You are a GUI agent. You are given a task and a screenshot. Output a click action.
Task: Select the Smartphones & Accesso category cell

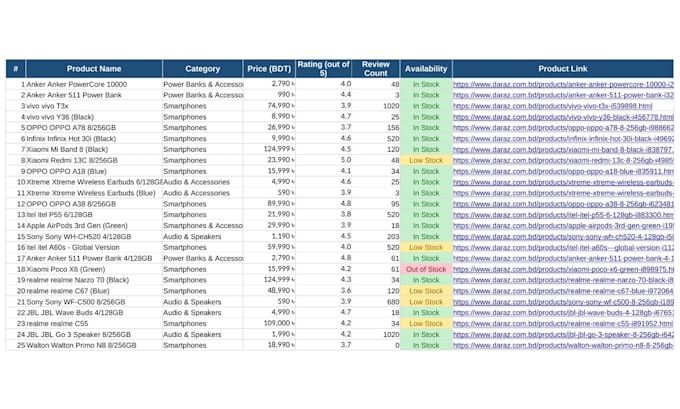(x=203, y=226)
